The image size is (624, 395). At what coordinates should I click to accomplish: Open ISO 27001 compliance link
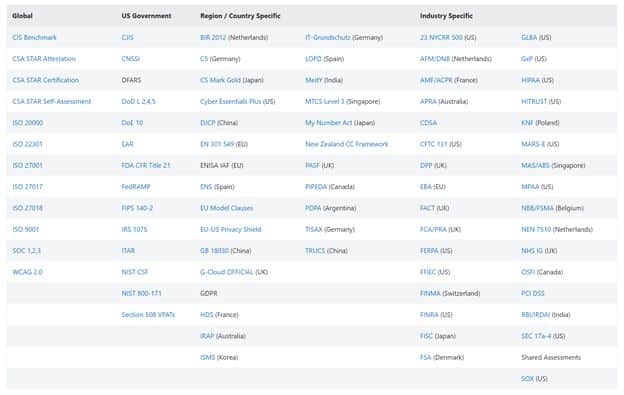(27, 165)
